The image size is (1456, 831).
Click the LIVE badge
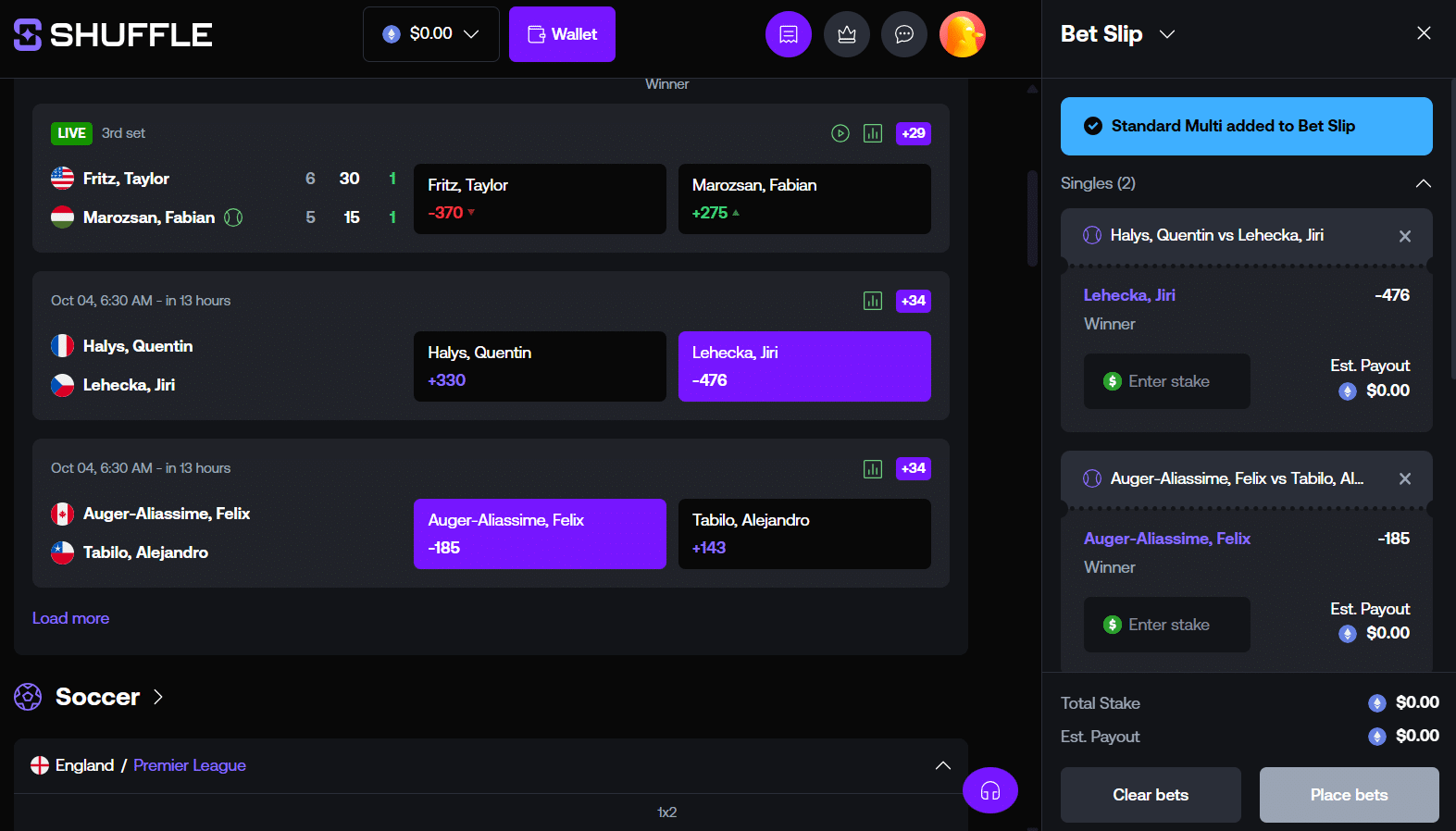(x=71, y=133)
